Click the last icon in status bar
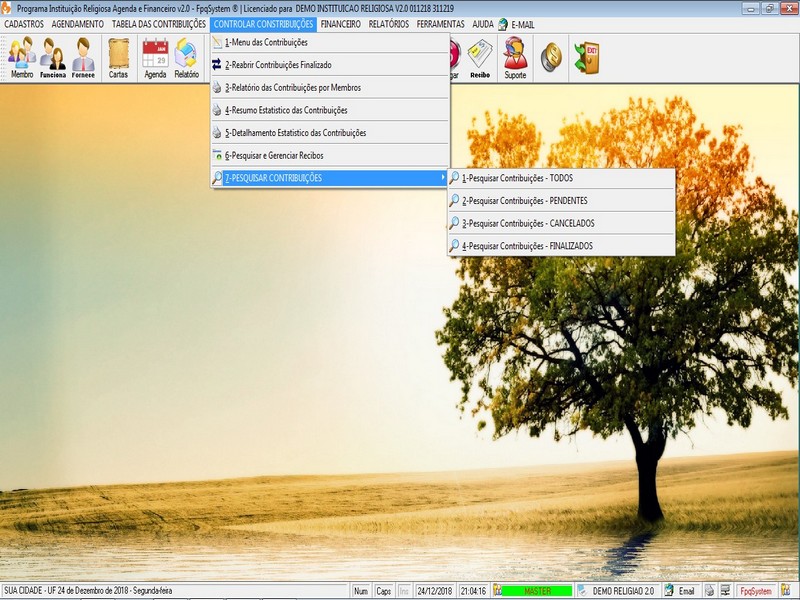 point(786,591)
